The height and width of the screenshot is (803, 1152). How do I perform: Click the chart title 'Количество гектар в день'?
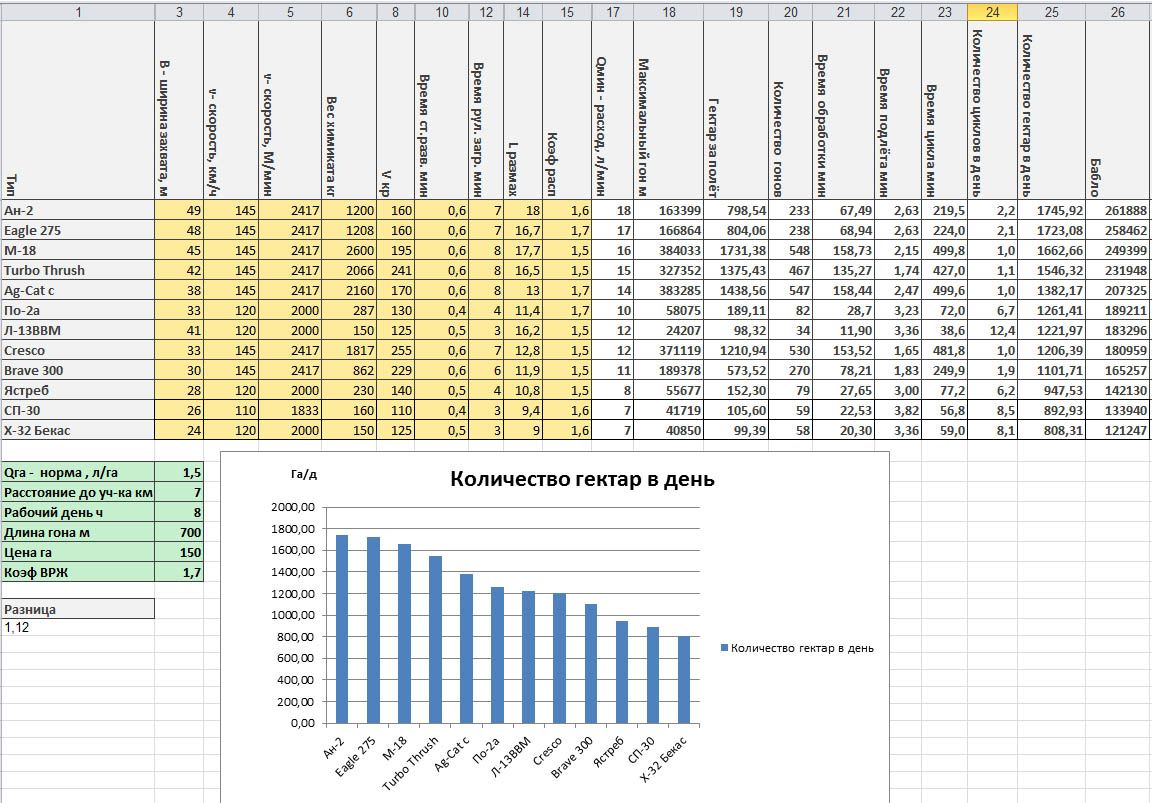click(x=582, y=479)
